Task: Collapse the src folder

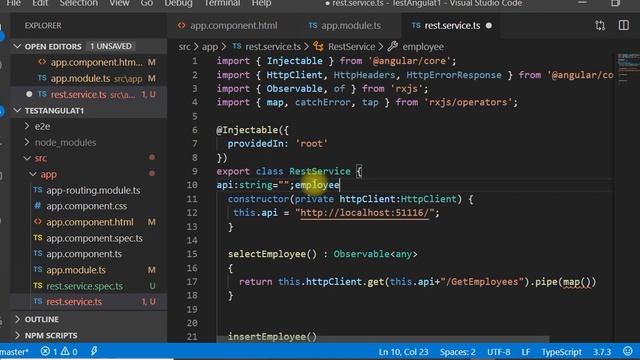Action: click(27, 158)
